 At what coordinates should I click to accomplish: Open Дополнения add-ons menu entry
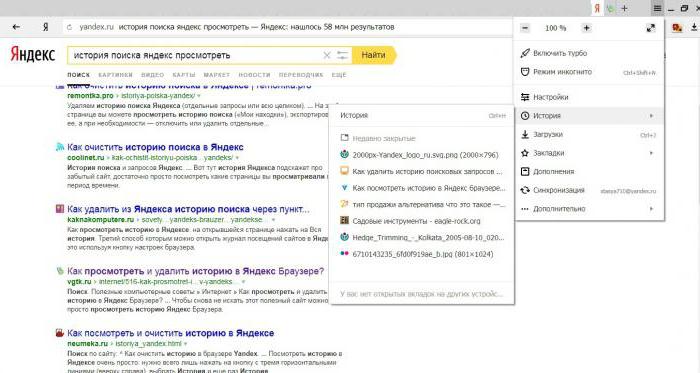pyautogui.click(x=589, y=171)
